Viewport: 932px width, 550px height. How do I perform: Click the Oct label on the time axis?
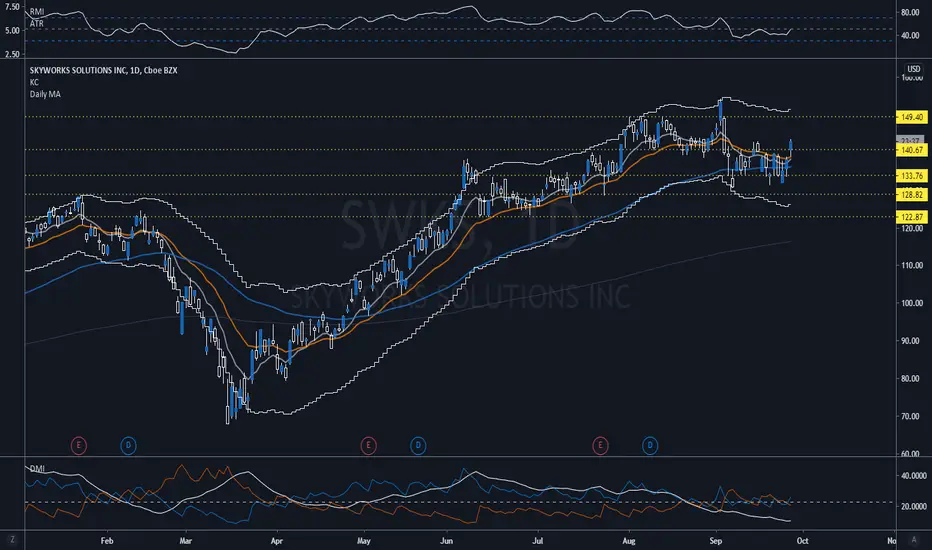pyautogui.click(x=802, y=540)
